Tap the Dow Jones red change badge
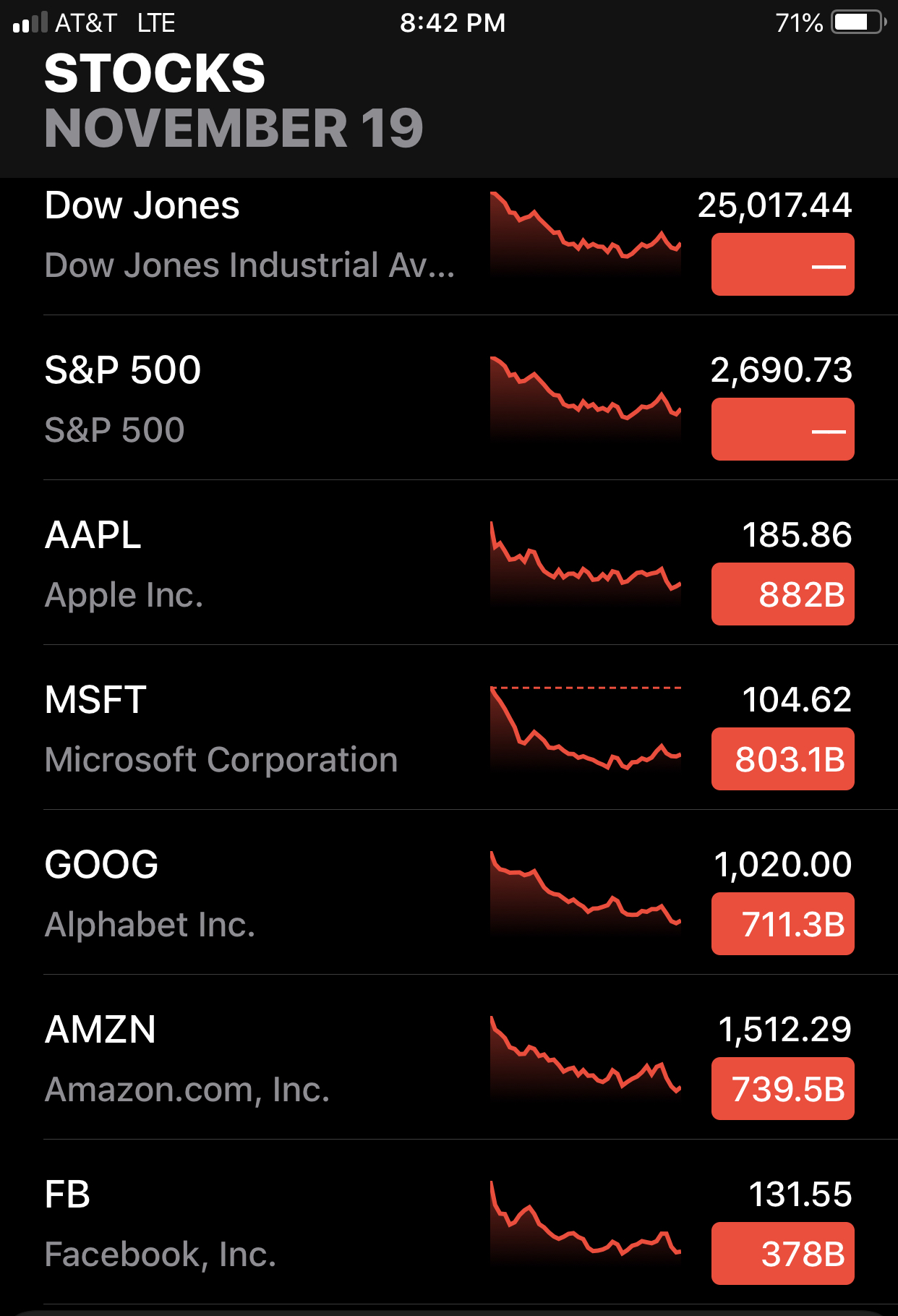Viewport: 898px width, 1316px height. 782,265
